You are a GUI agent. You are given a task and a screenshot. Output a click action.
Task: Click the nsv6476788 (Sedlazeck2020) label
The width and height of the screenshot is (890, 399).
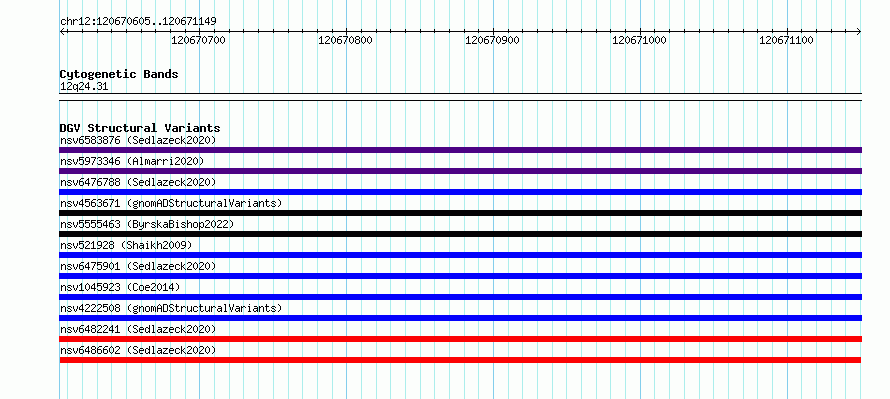tap(138, 182)
